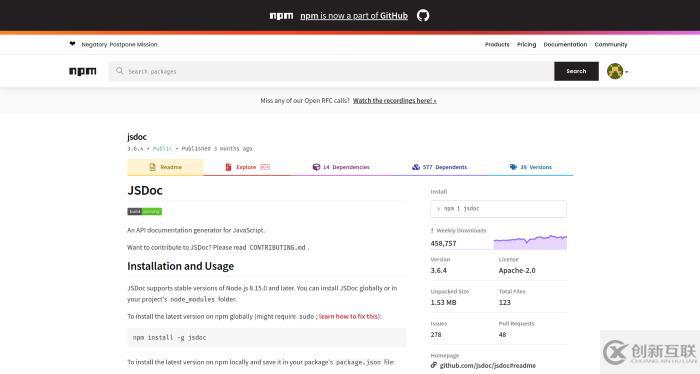Screen dimensions: 700x374
Task: Click the link icon beside homepage URL
Action: [x=433, y=365]
